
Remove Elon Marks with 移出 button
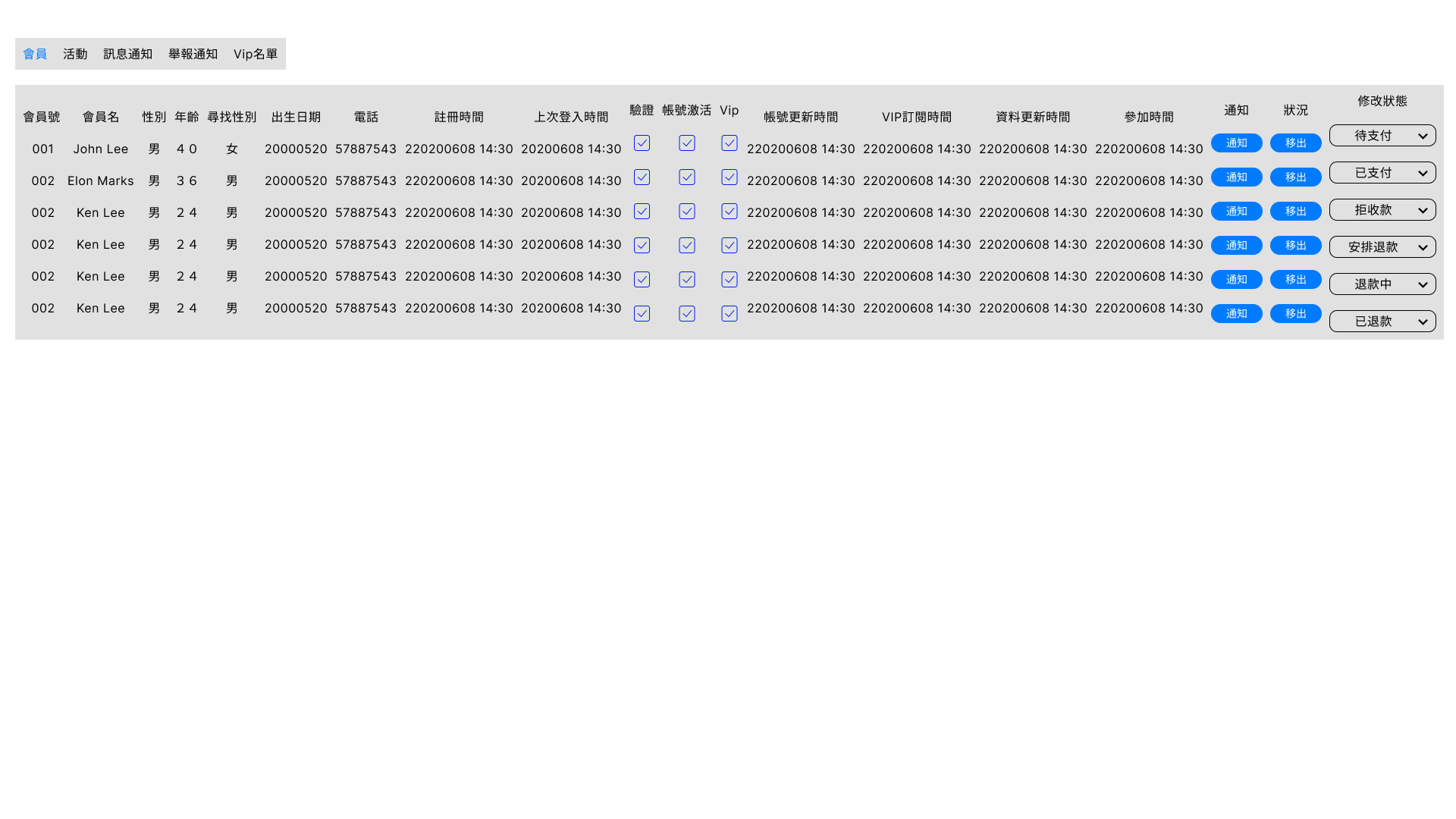tap(1295, 177)
